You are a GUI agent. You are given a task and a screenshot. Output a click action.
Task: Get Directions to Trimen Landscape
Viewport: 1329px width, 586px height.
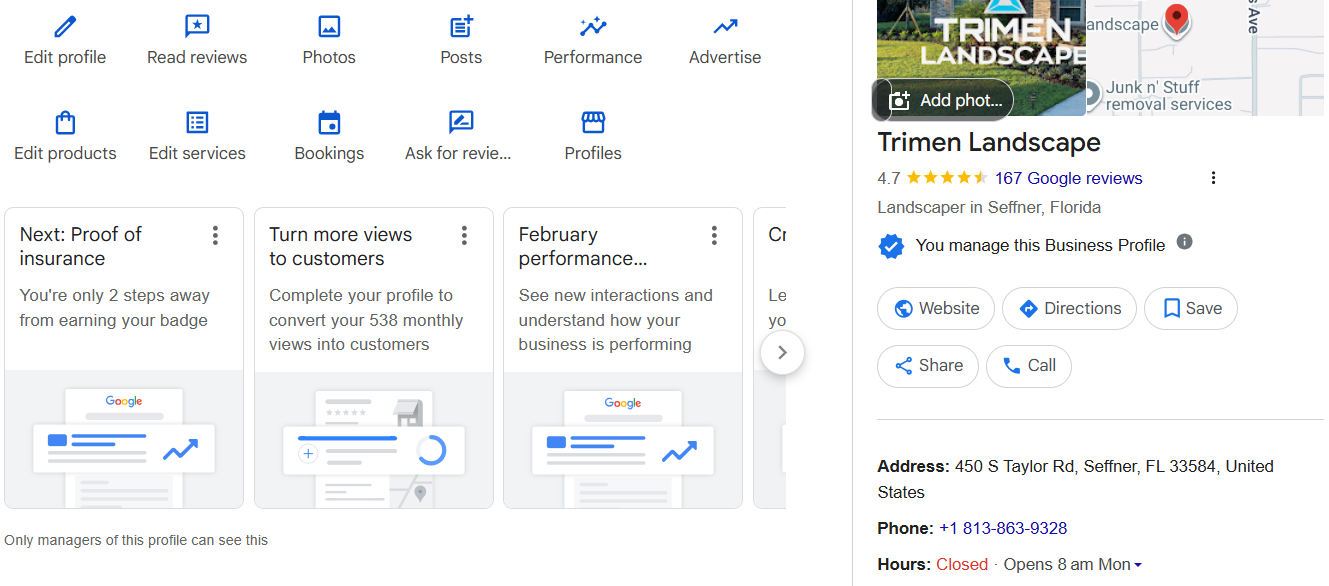(1069, 308)
